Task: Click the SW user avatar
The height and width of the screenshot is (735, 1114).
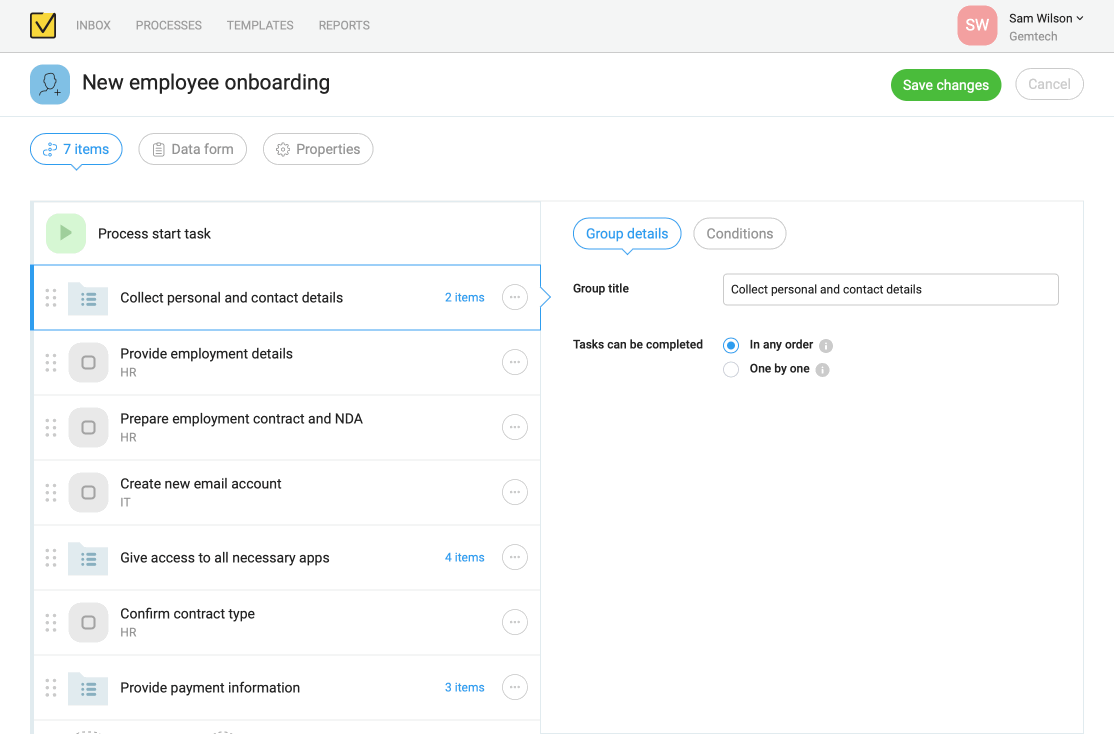Action: point(977,26)
